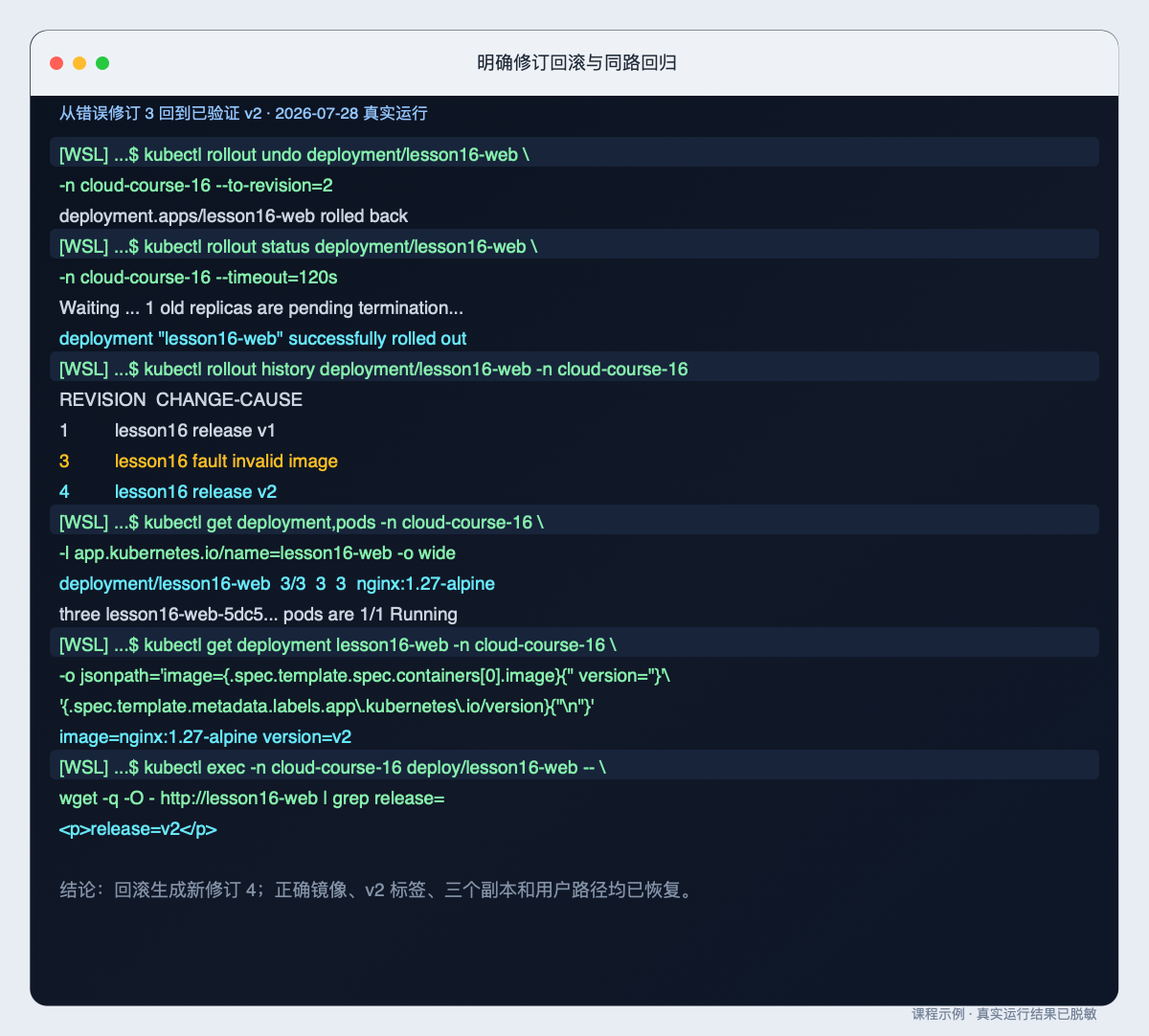
Task: Click the 'Waiting ... 1 old replicas' line
Action: pos(261,307)
